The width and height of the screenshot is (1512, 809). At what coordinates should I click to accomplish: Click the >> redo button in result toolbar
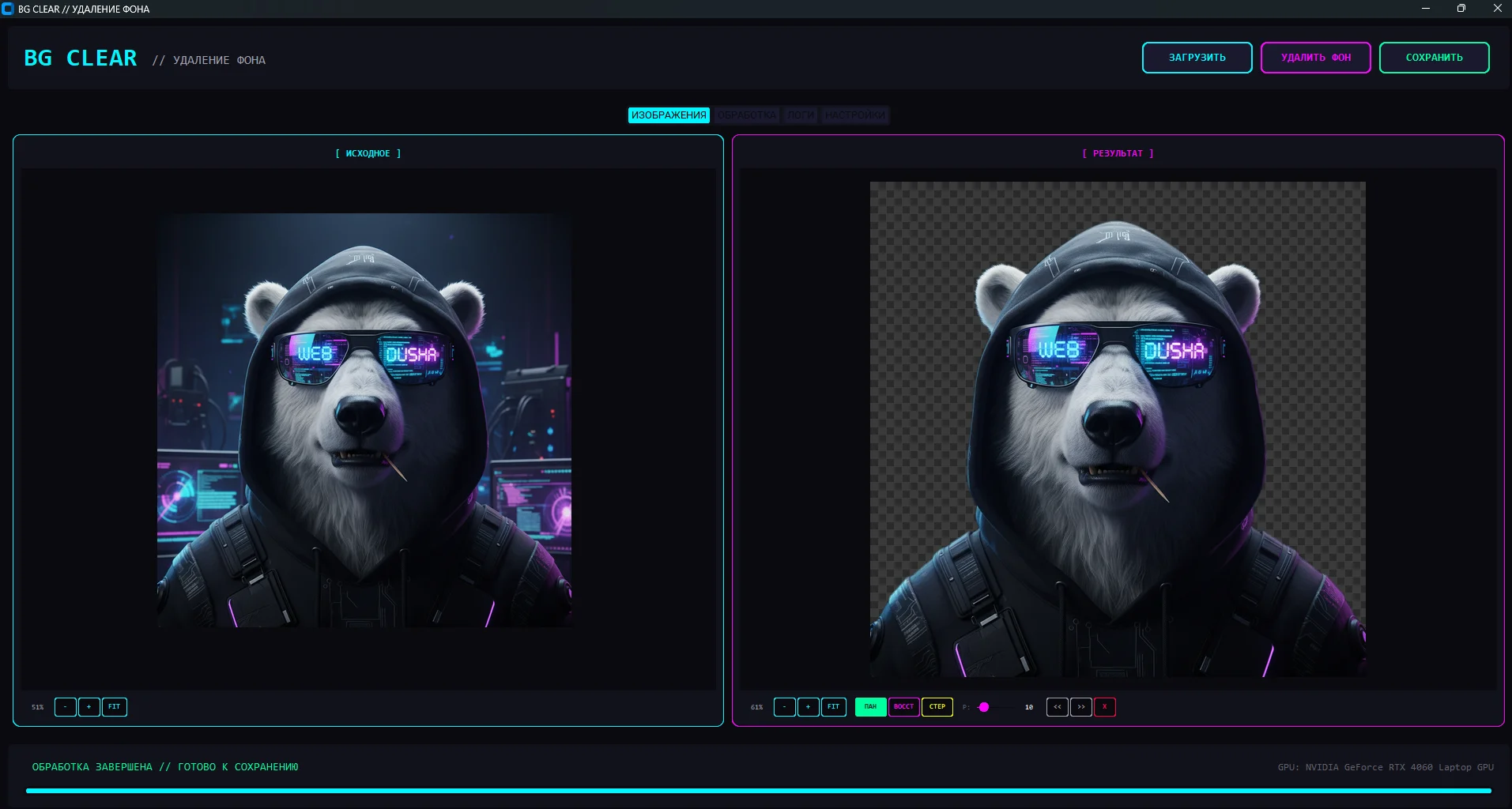coord(1081,707)
